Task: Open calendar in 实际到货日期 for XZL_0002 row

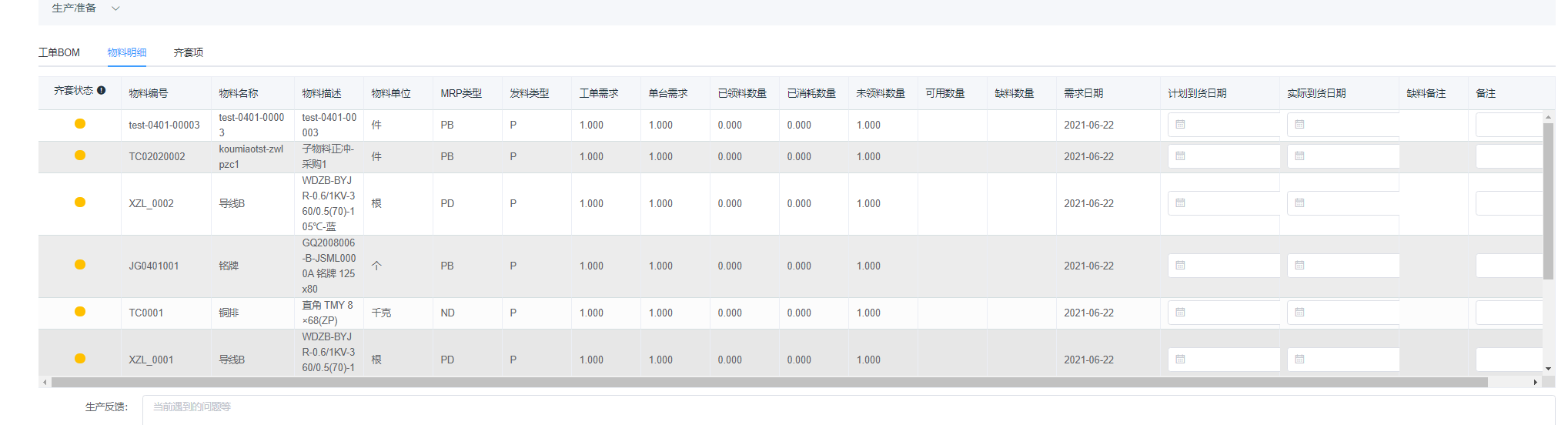Action: pyautogui.click(x=1299, y=203)
